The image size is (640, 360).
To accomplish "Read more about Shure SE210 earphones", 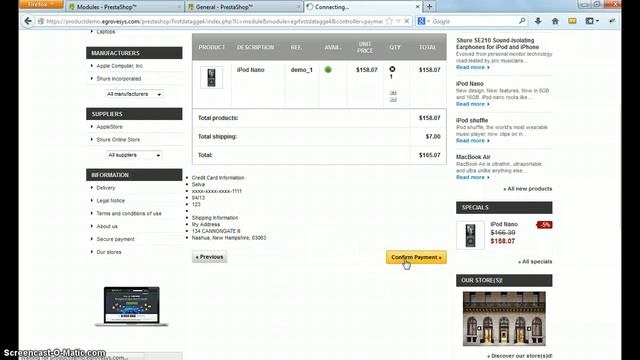I will point(473,67).
